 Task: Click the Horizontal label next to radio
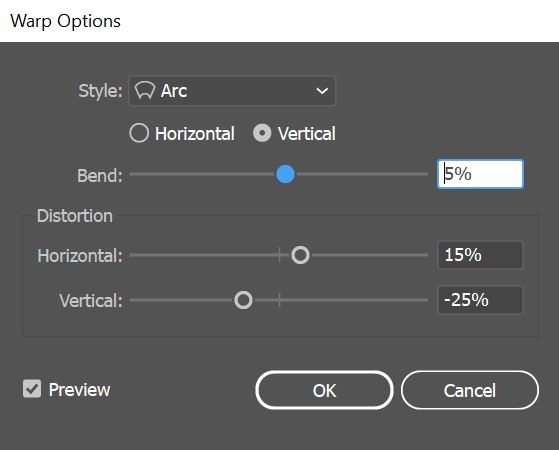[195, 134]
